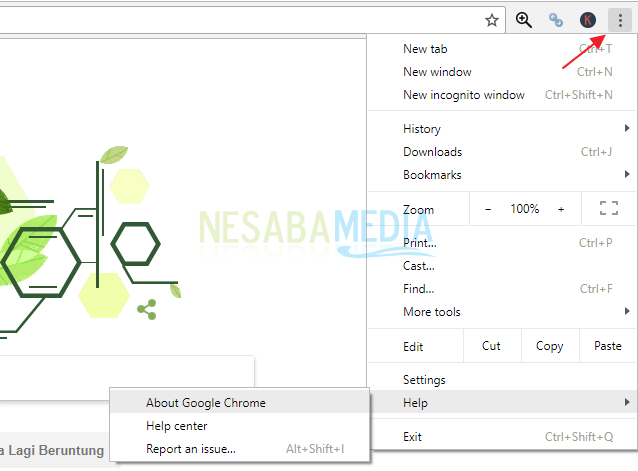Click the three-dot Chrome menu button
The image size is (638, 471).
pyautogui.click(x=620, y=20)
